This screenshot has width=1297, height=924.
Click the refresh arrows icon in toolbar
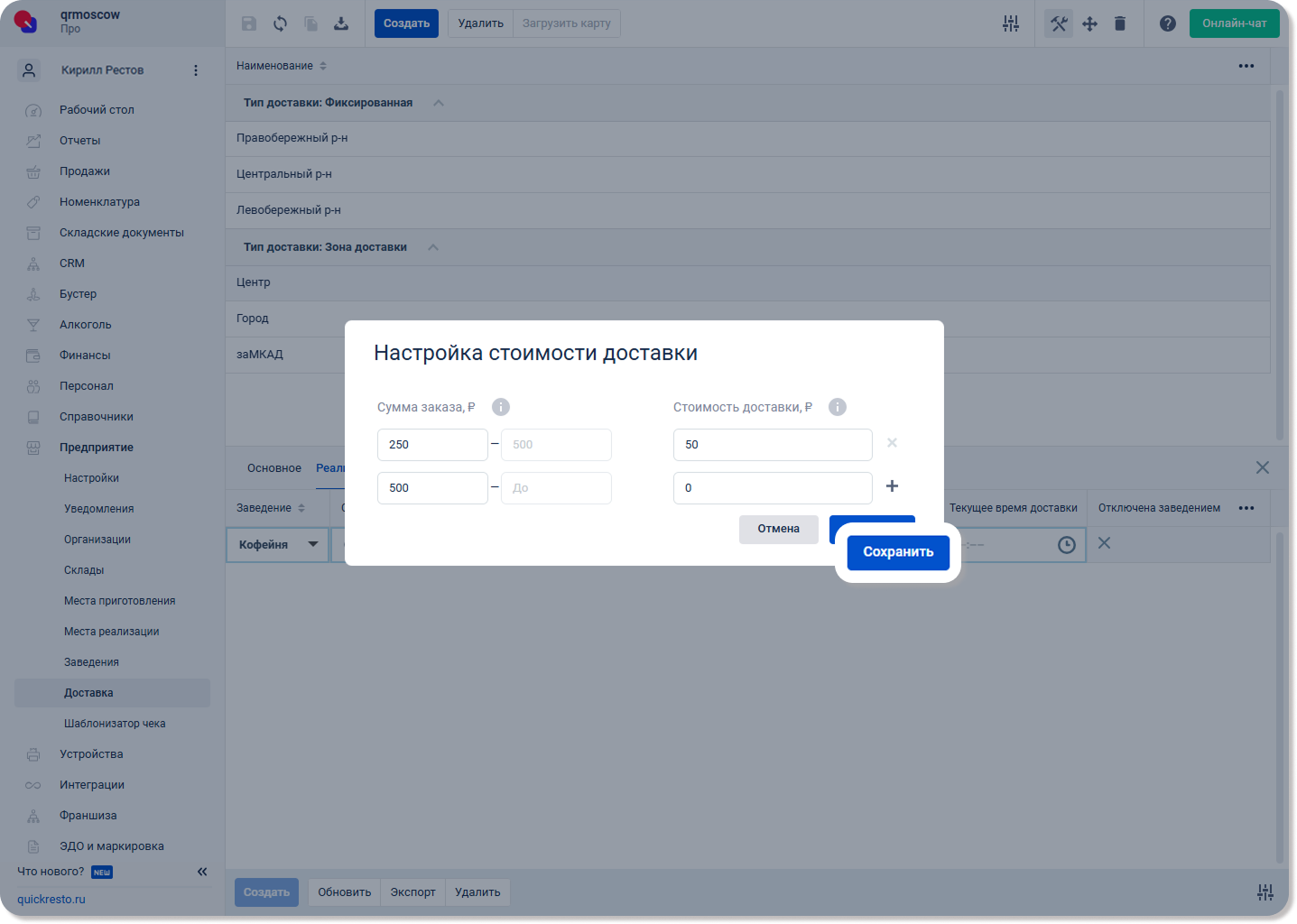pos(281,23)
